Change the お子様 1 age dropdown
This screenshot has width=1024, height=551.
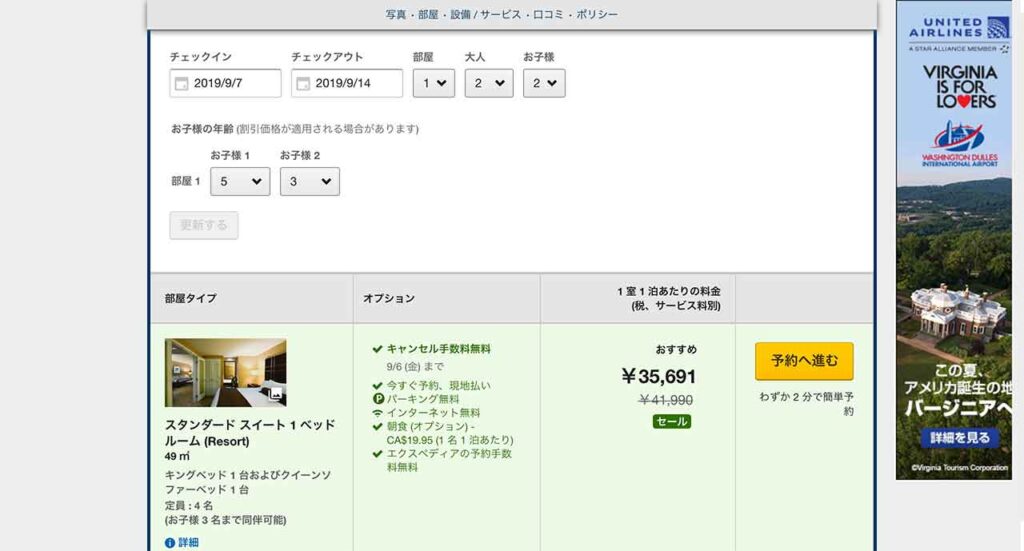click(x=240, y=181)
